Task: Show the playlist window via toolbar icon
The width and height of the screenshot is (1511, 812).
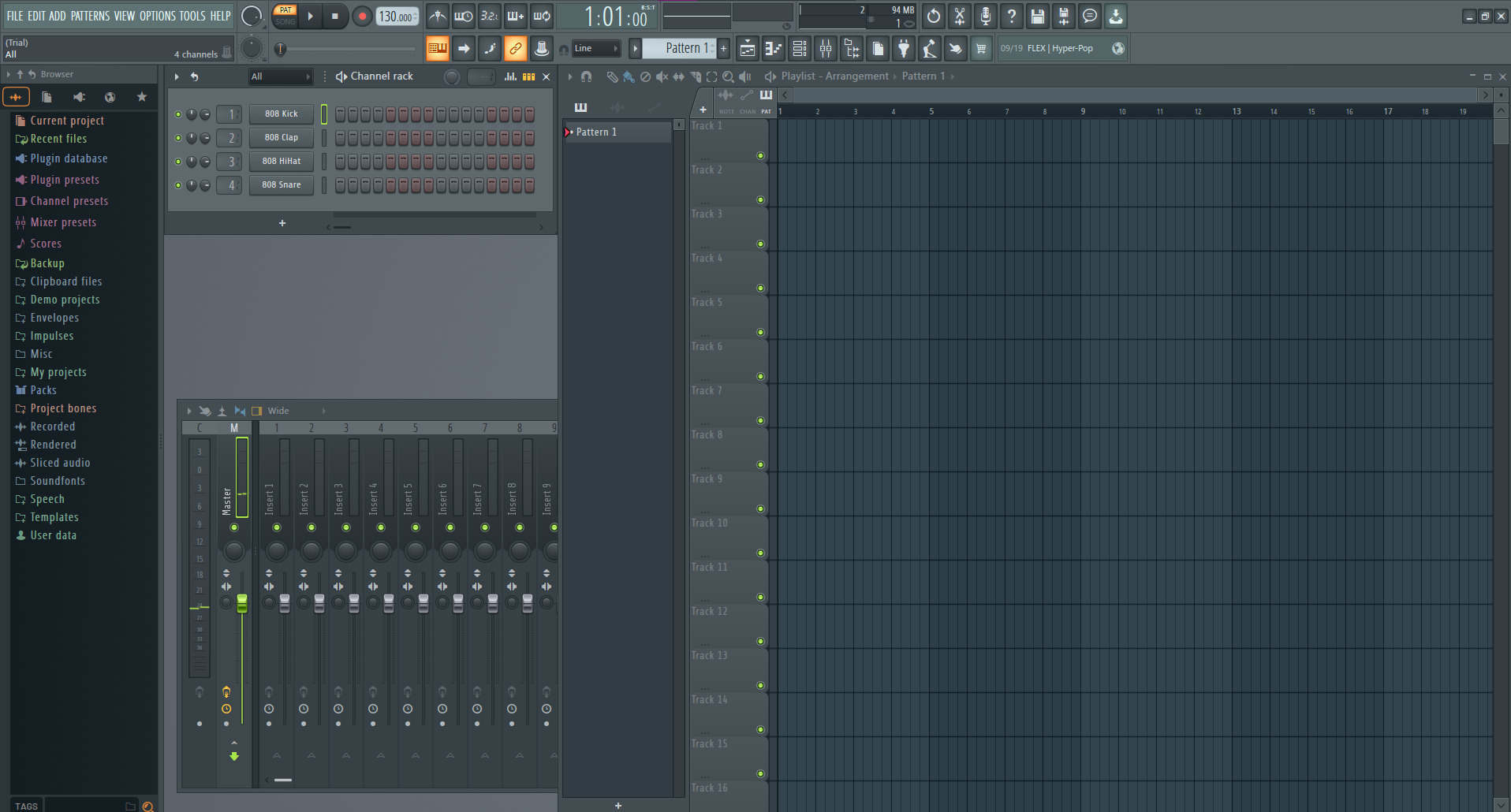Action: (x=747, y=49)
